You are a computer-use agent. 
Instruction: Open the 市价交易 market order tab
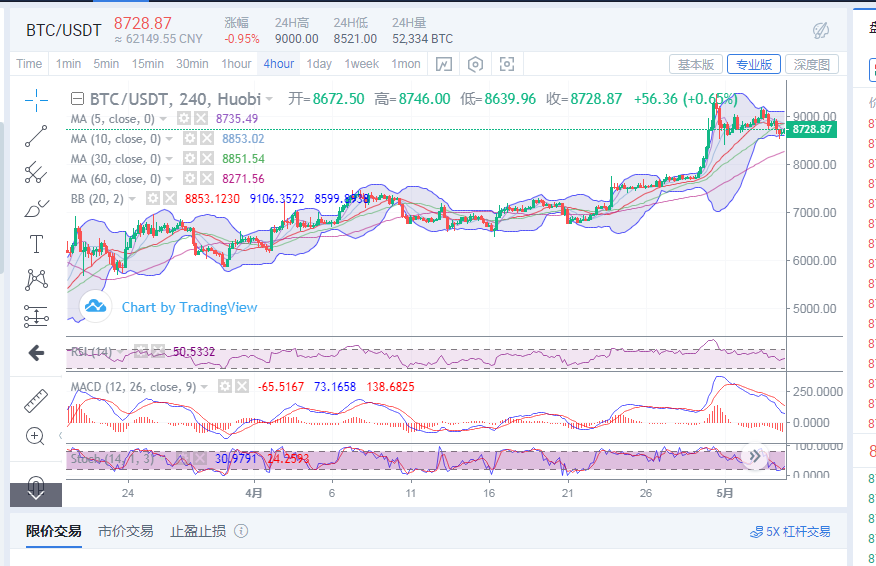coord(126,531)
